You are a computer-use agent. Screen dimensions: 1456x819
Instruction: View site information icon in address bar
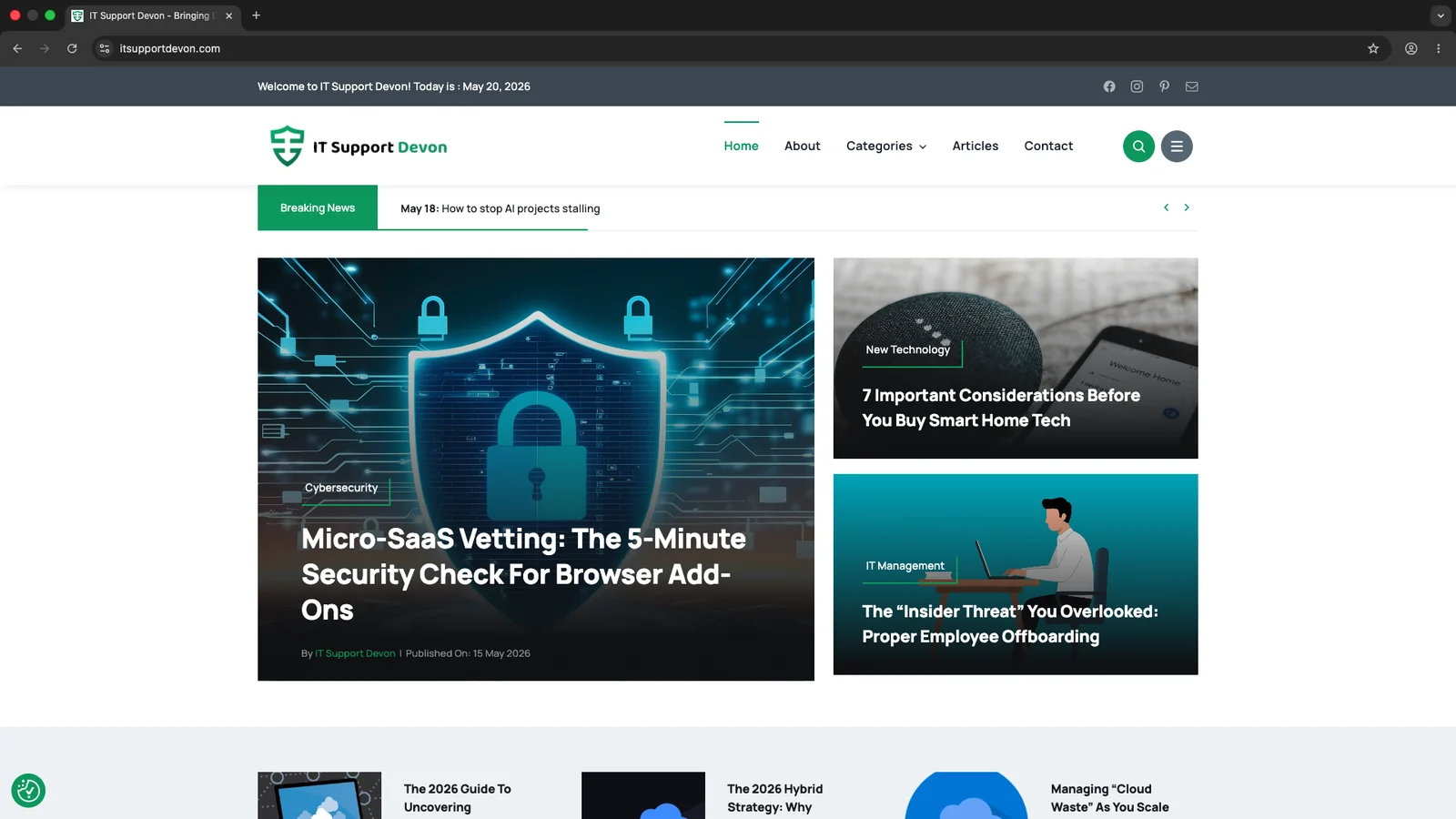pos(105,48)
